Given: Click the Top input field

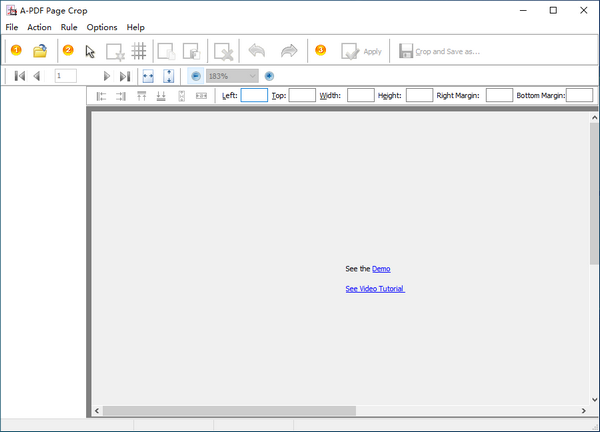Looking at the screenshot, I should click(302, 95).
